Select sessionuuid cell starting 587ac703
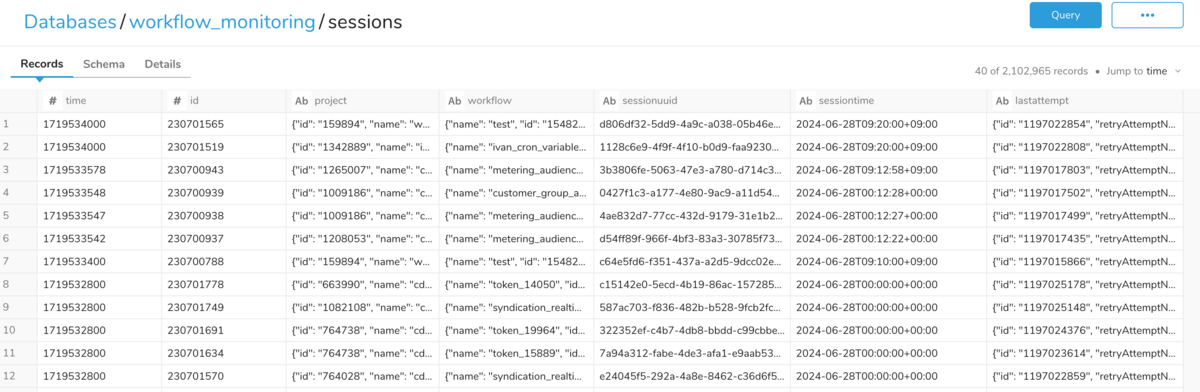 692,307
